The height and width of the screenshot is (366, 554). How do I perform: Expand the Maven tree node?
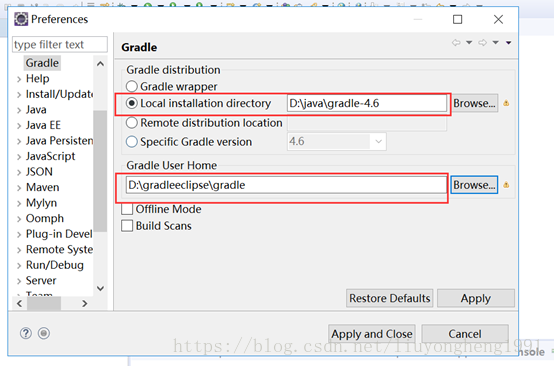19,188
